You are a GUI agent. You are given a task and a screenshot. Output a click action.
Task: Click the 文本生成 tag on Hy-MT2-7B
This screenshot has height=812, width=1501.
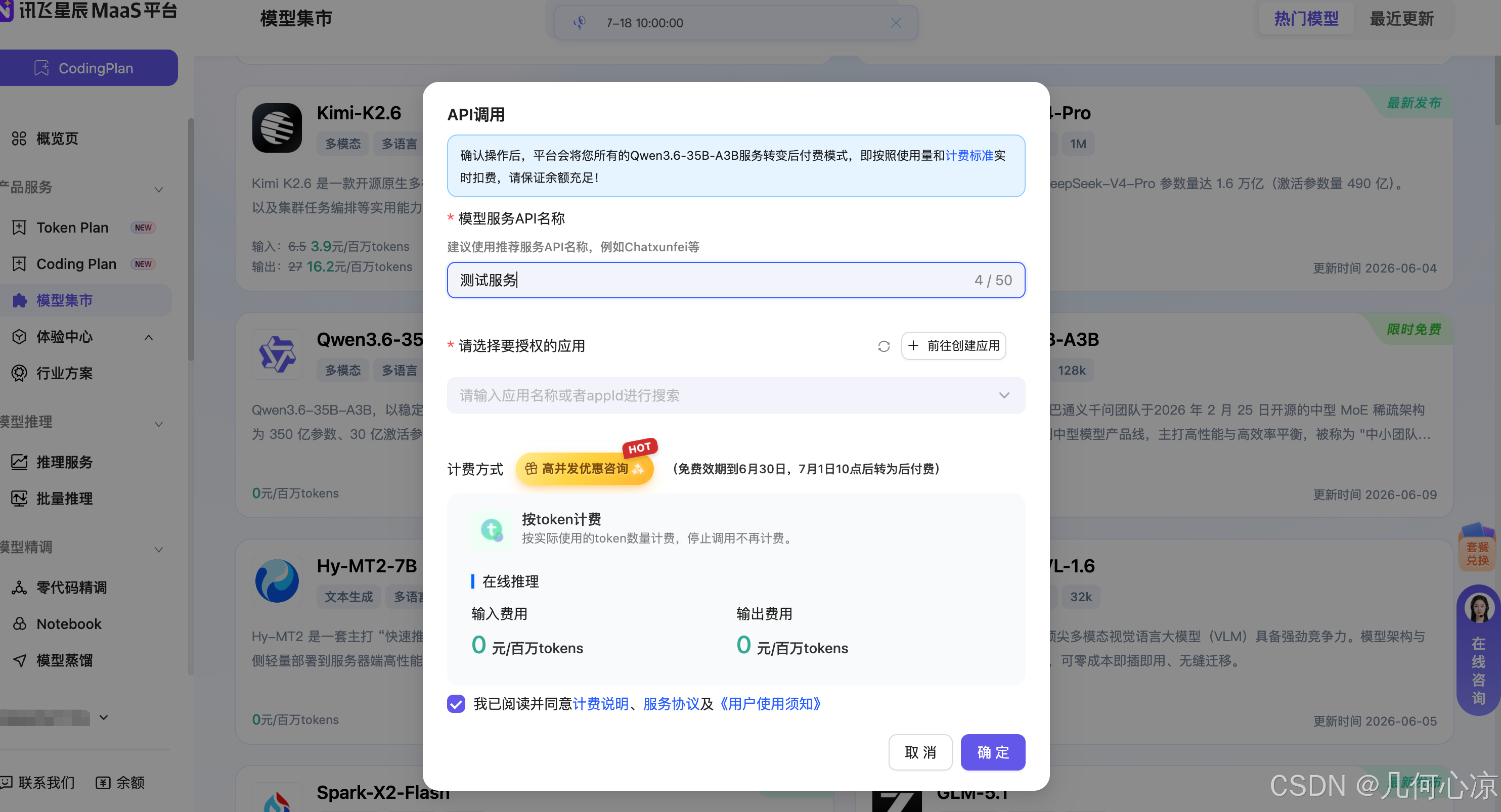[348, 597]
